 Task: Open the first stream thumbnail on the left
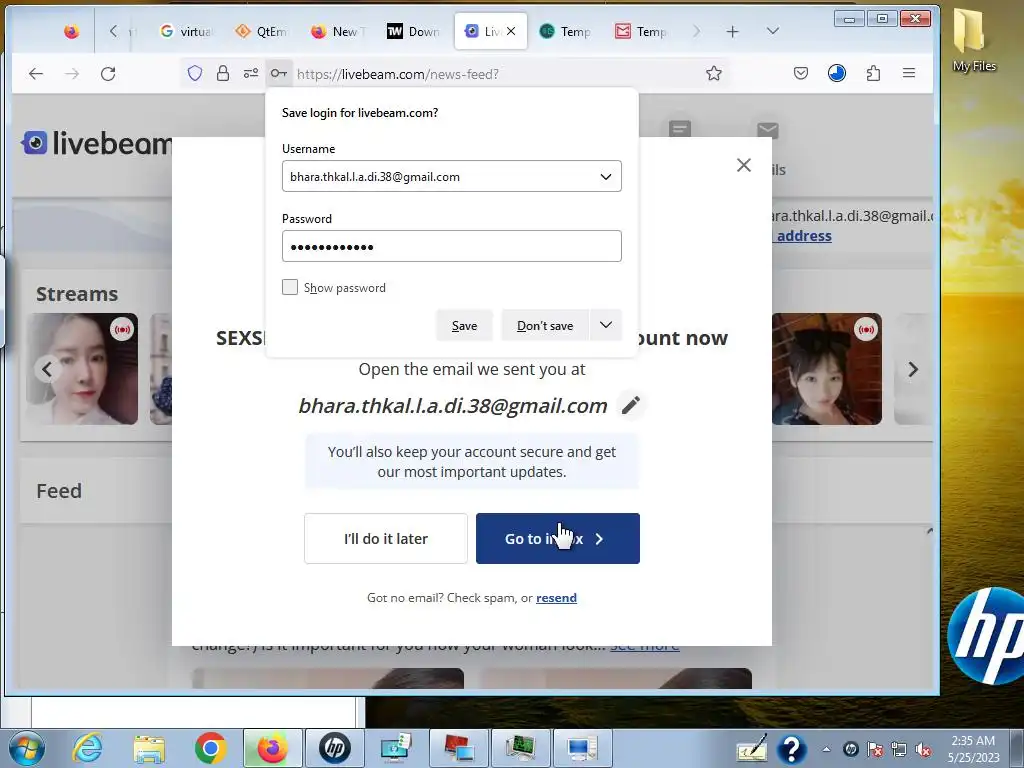pyautogui.click(x=82, y=369)
